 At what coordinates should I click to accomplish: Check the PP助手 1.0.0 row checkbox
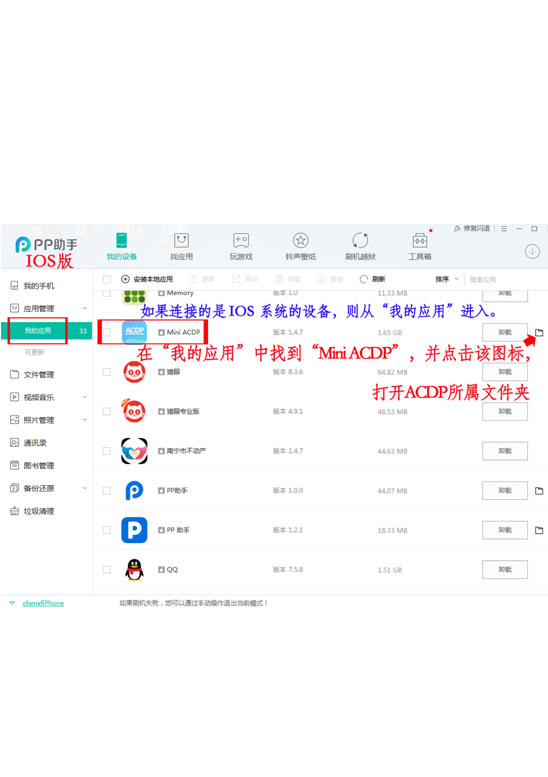[107, 491]
